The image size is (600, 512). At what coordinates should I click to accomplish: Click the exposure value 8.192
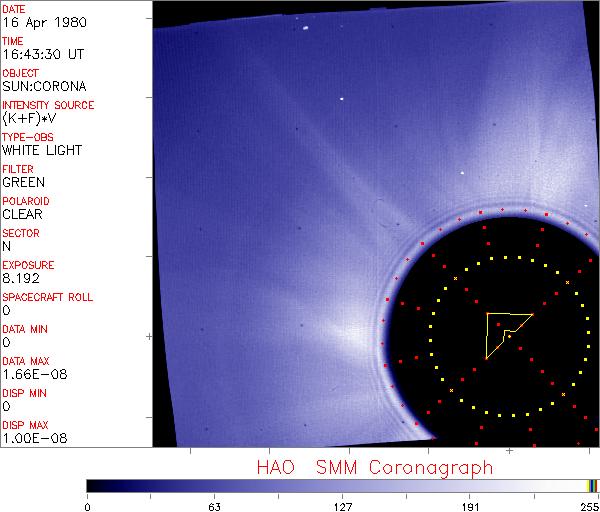[20, 278]
